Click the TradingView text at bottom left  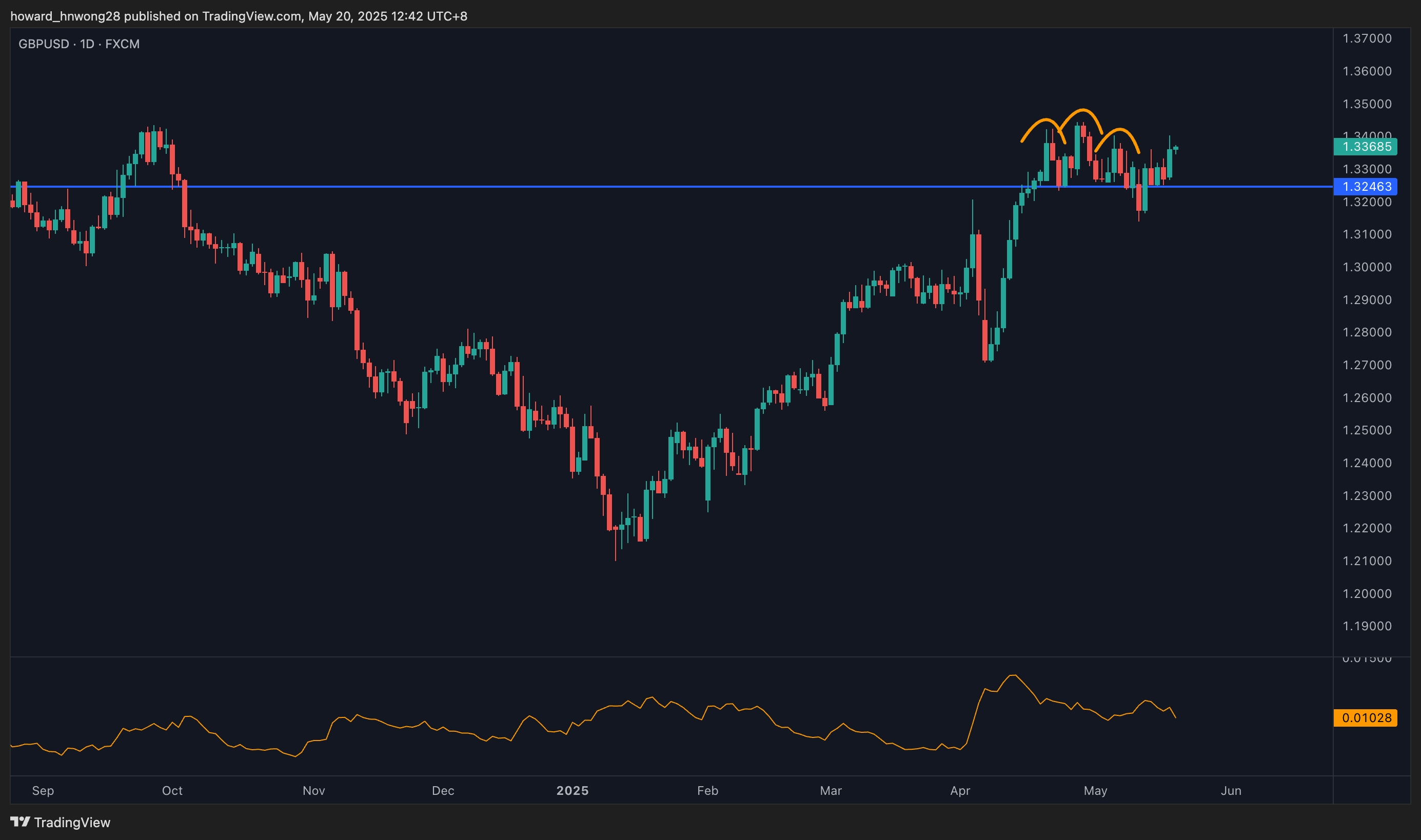[x=72, y=823]
